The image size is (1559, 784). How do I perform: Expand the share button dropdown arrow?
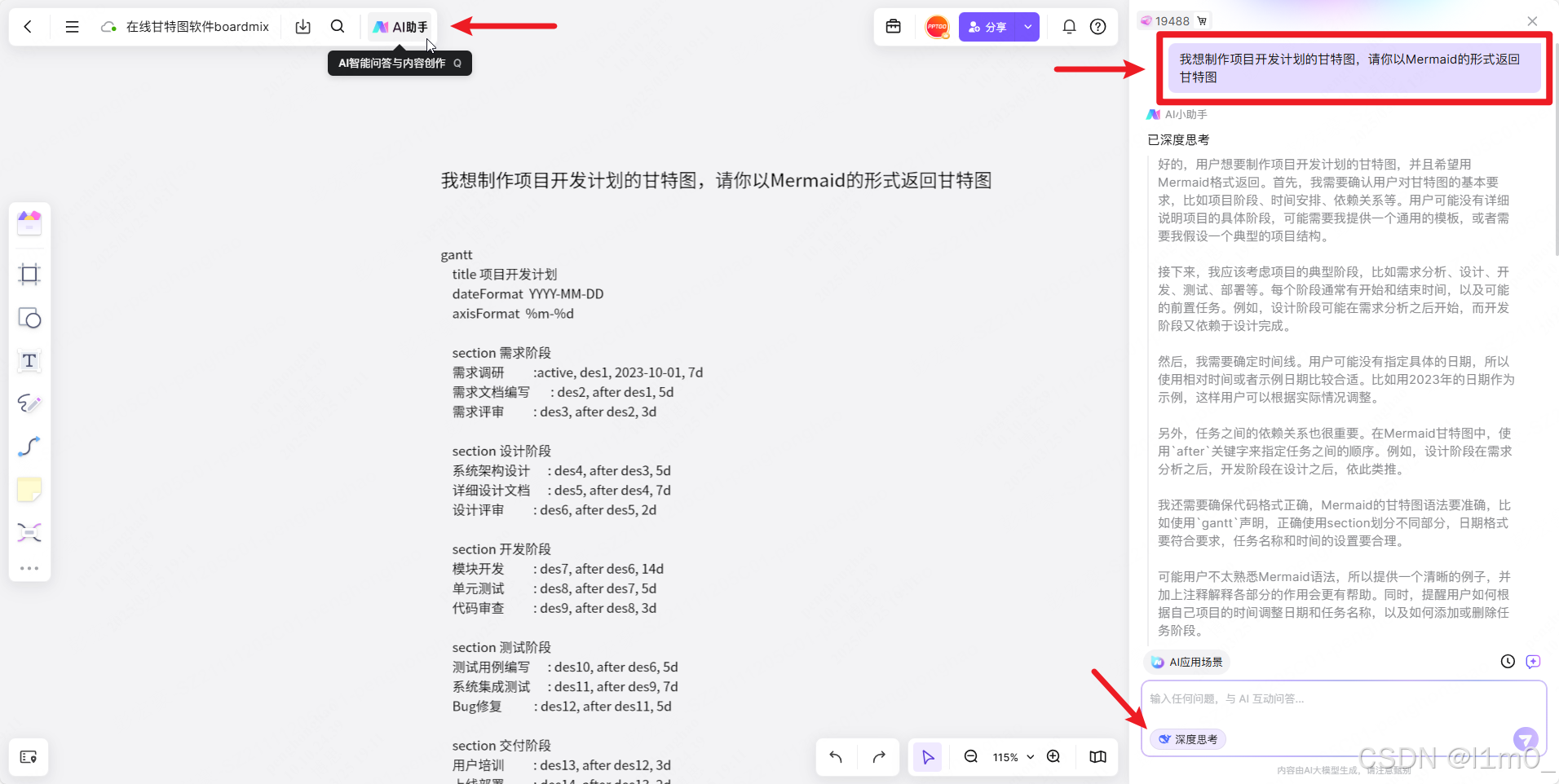click(1028, 27)
